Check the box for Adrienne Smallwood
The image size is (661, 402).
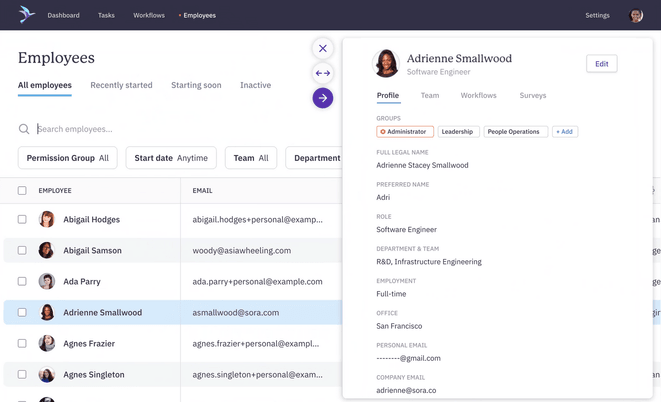[x=22, y=312]
